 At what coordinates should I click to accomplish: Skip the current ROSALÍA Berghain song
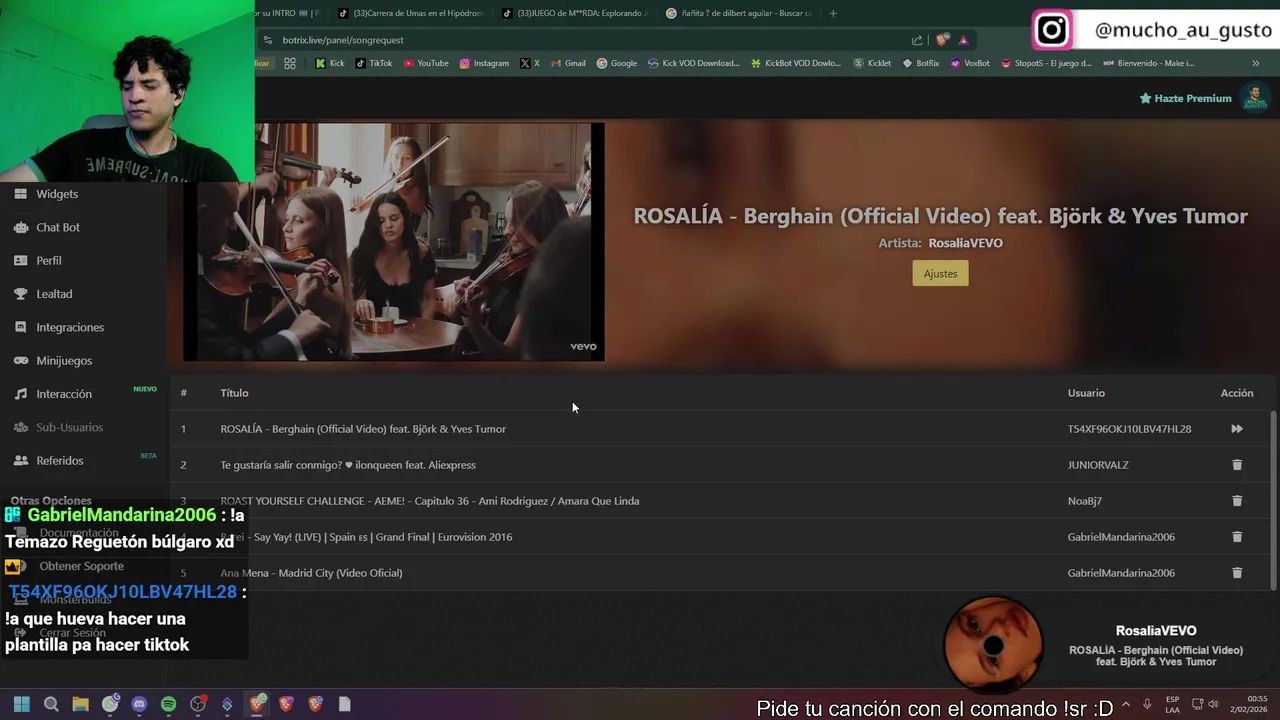coord(1237,429)
